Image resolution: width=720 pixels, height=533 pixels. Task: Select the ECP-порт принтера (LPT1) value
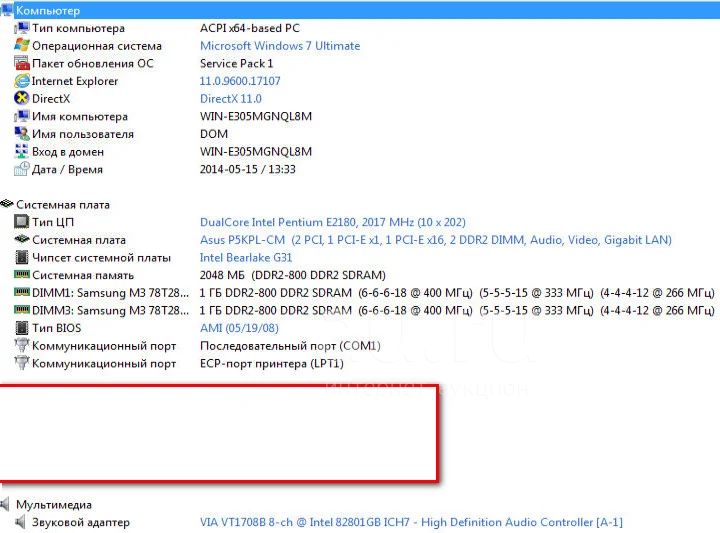click(x=272, y=364)
